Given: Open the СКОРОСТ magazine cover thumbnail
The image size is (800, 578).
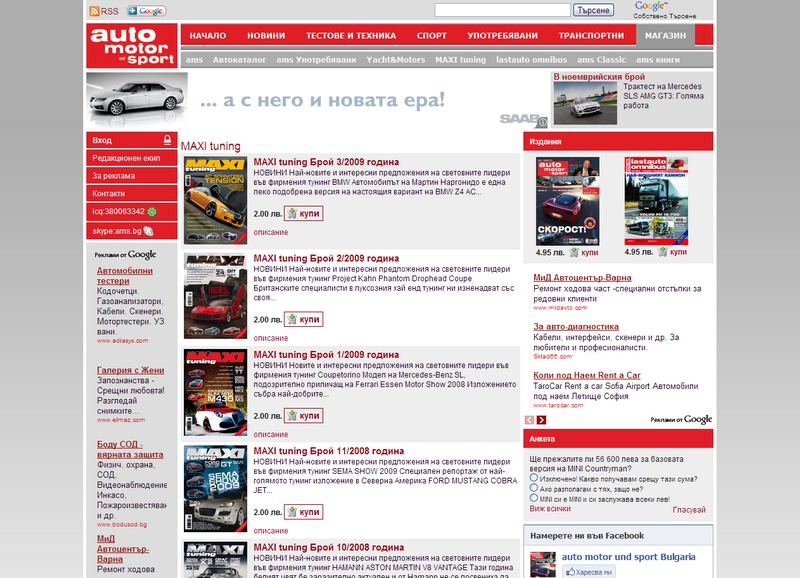Looking at the screenshot, I should 567,202.
